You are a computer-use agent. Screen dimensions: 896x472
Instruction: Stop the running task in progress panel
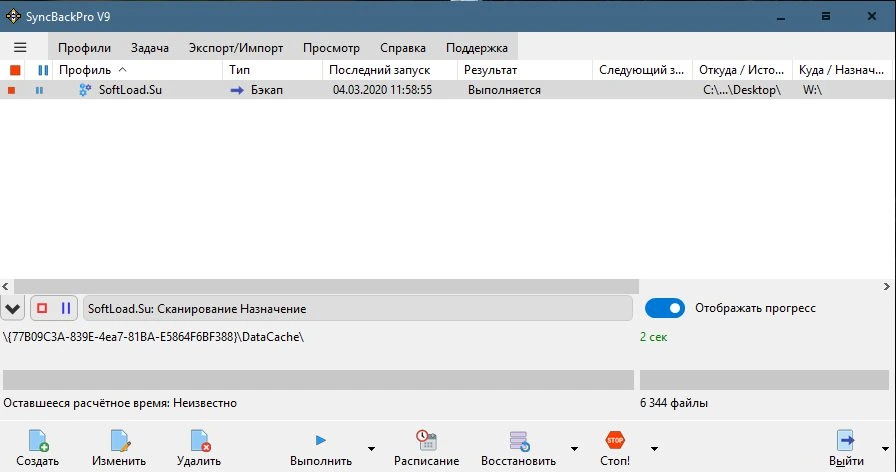tap(42, 309)
